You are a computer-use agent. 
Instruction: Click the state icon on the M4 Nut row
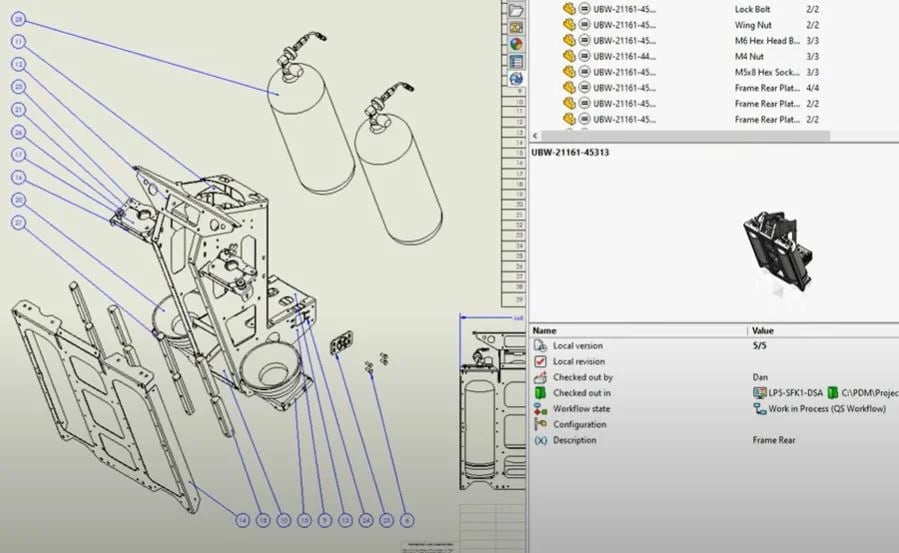[x=584, y=56]
